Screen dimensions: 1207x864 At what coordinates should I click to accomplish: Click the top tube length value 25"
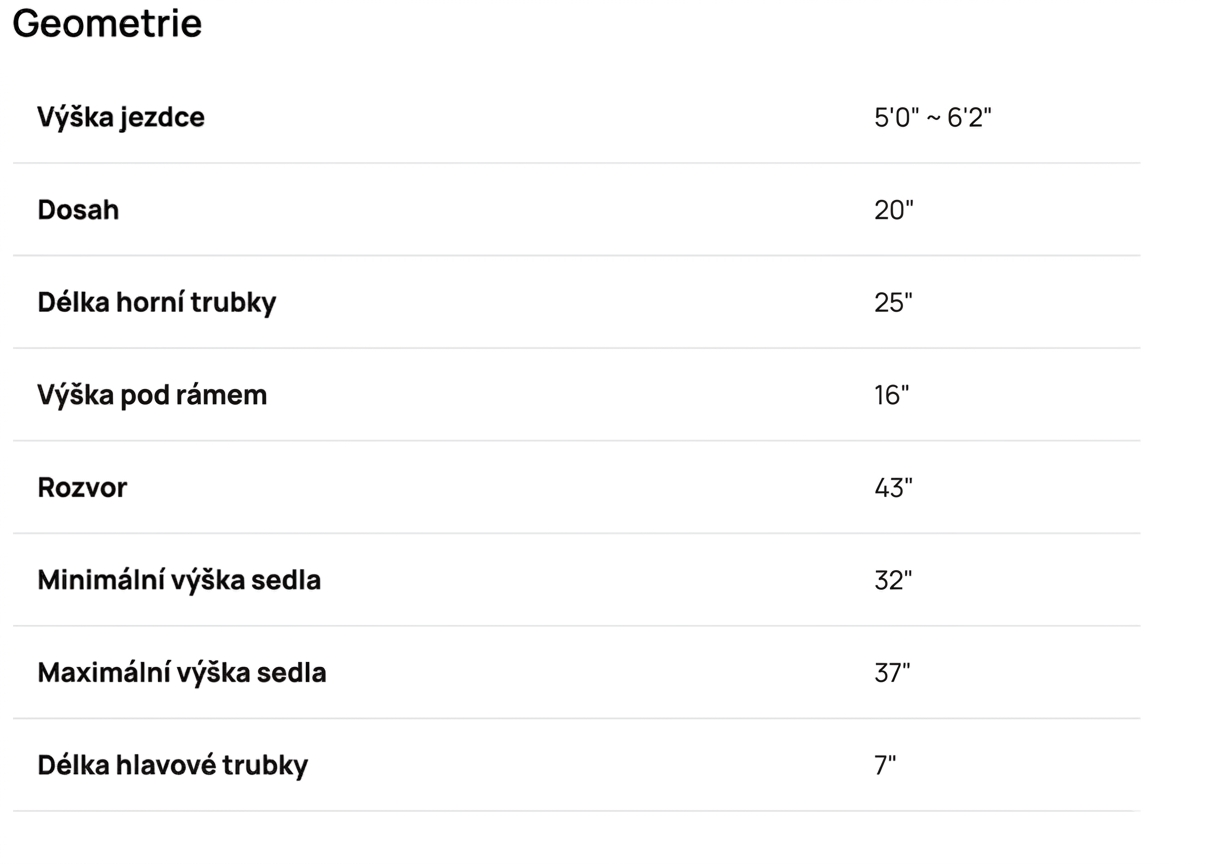click(894, 303)
